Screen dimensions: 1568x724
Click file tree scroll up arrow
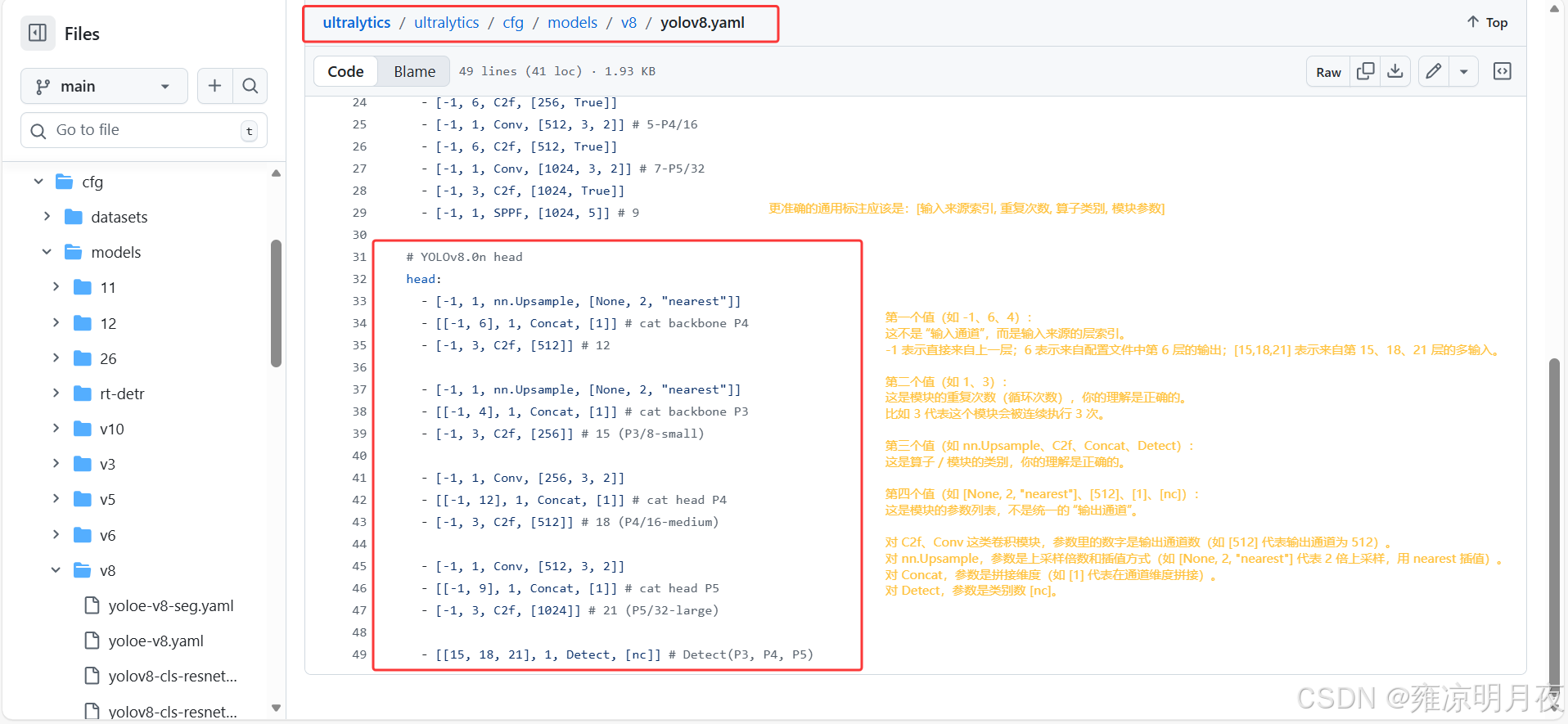276,173
